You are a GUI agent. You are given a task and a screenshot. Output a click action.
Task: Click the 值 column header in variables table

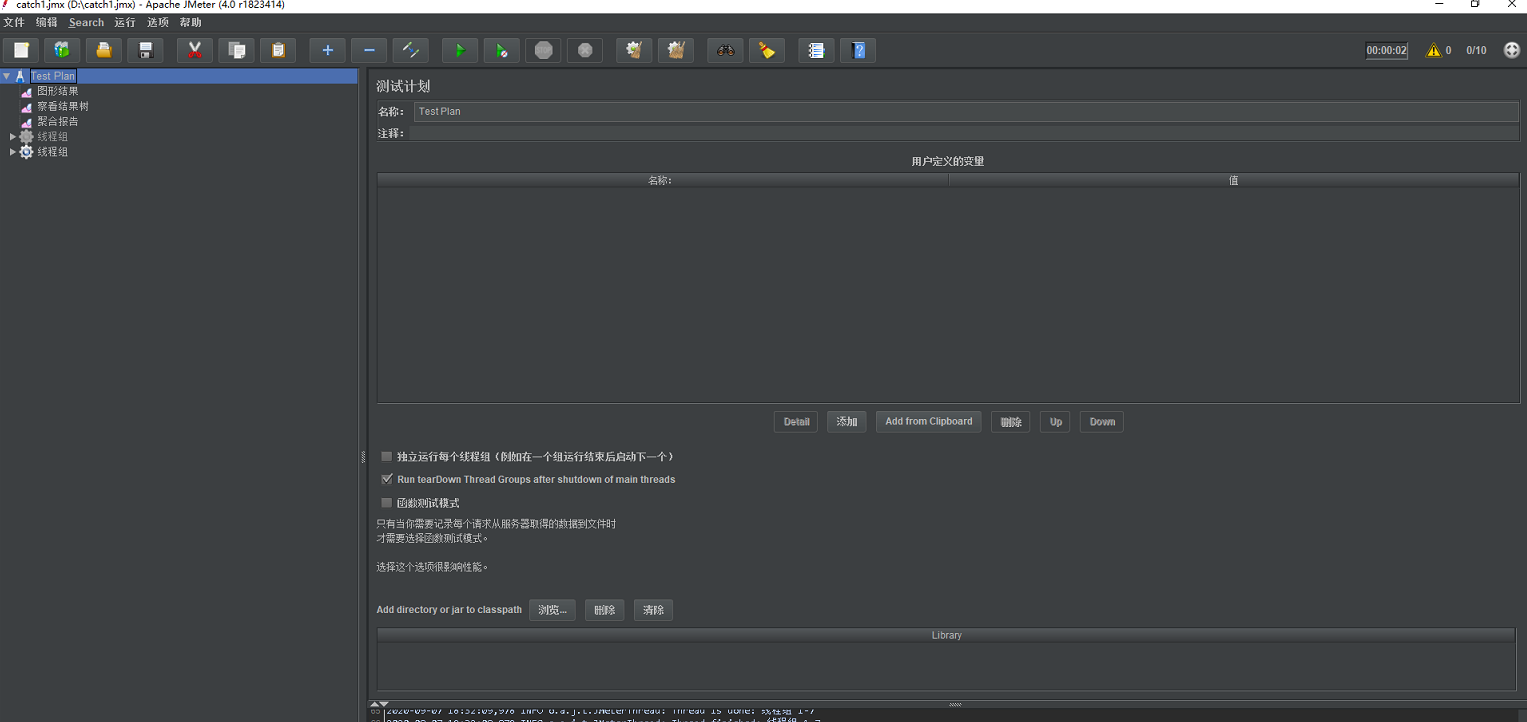pyautogui.click(x=1234, y=181)
